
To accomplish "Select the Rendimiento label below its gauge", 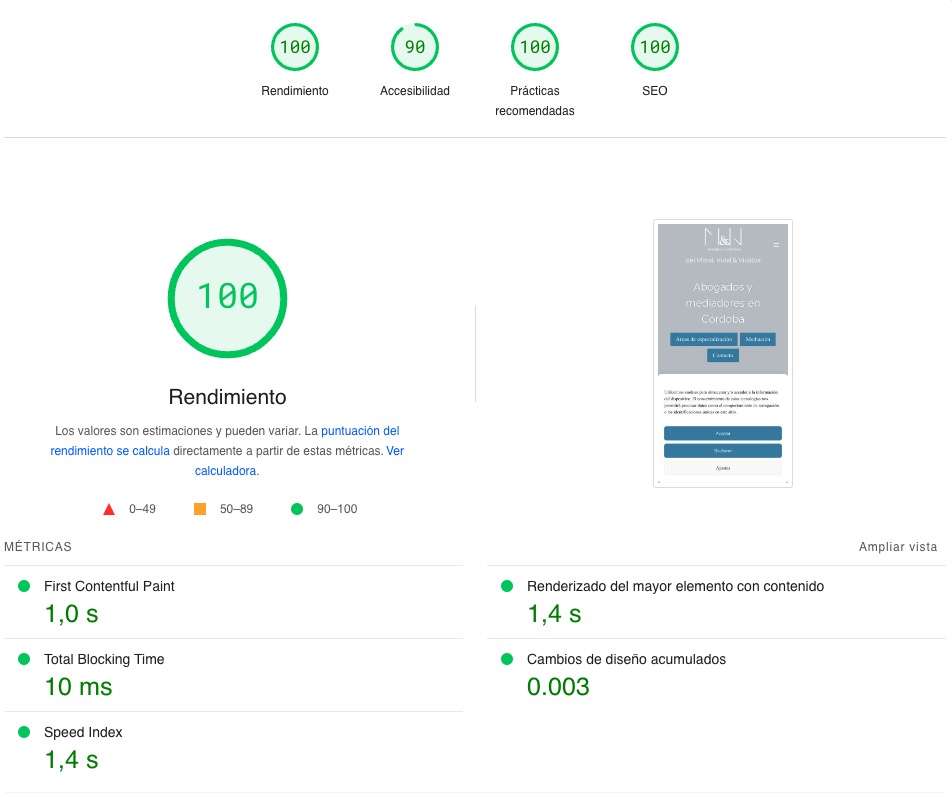I will coord(294,90).
